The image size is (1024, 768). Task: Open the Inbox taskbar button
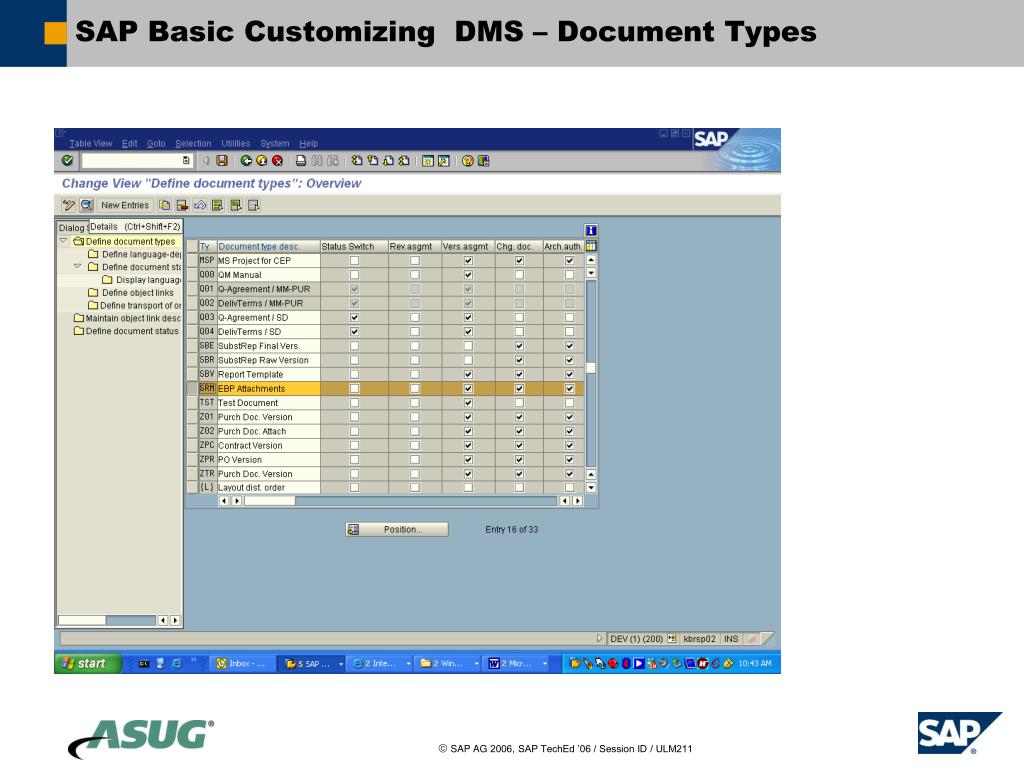(242, 664)
